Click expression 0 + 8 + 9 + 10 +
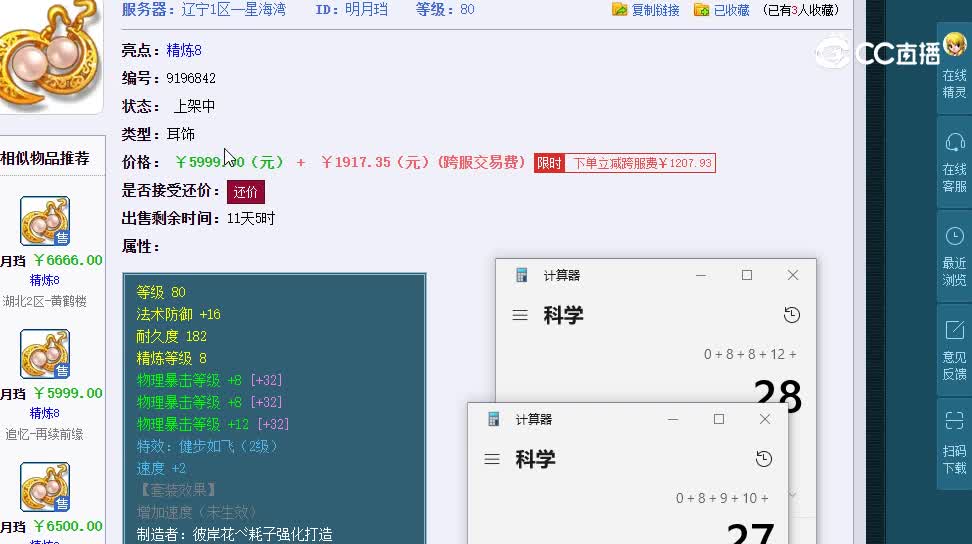The image size is (972, 544). (722, 498)
